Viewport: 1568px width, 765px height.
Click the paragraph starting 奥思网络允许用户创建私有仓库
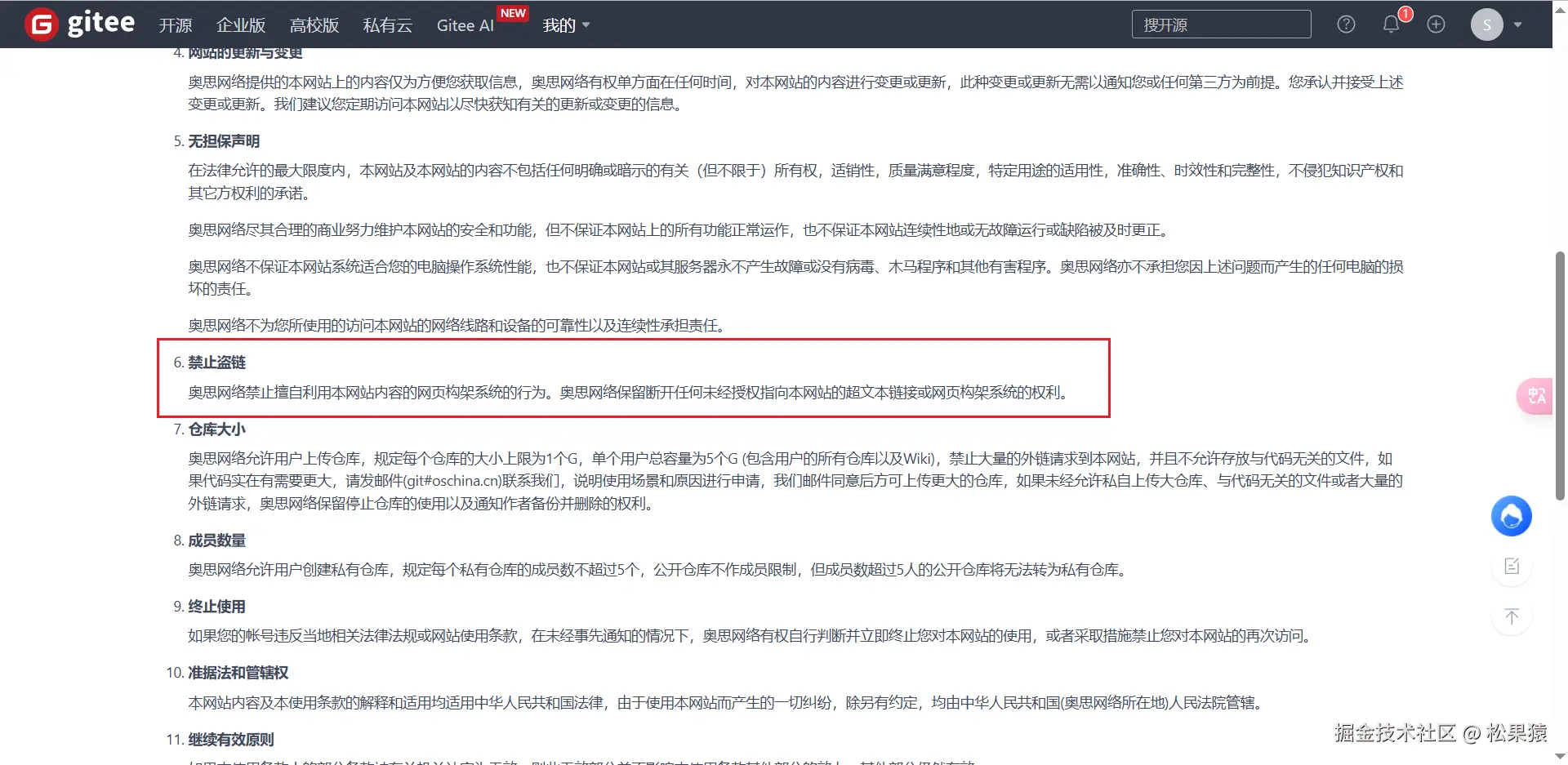(x=660, y=570)
